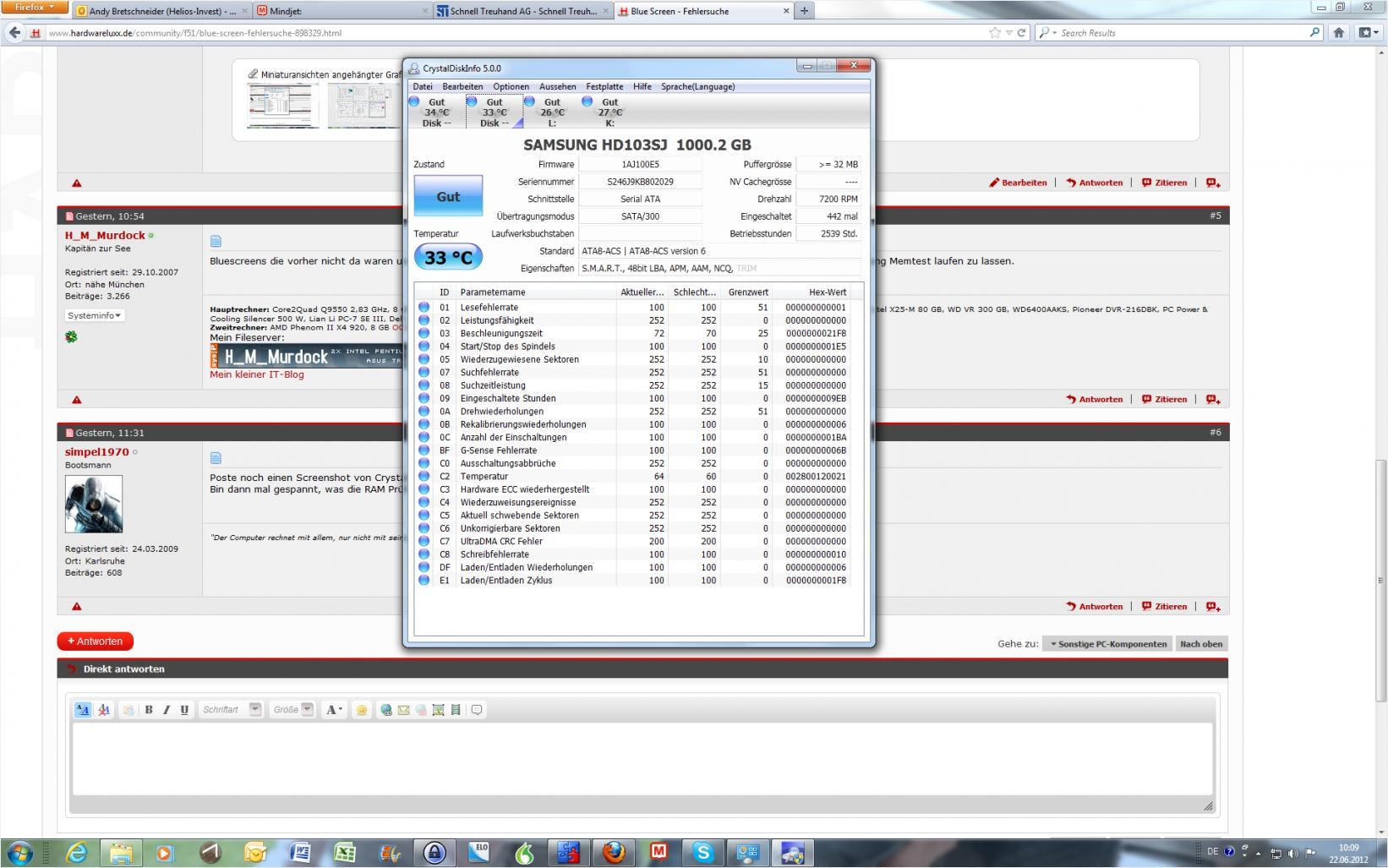Open Skype from the taskbar
The width and height of the screenshot is (1388, 868).
(x=702, y=853)
